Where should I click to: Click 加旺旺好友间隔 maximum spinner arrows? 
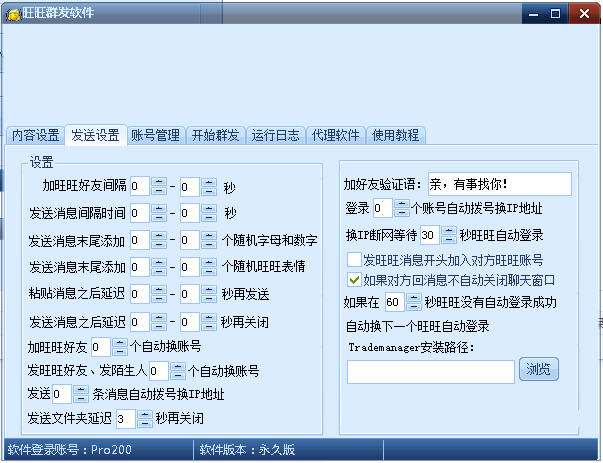click(209, 187)
